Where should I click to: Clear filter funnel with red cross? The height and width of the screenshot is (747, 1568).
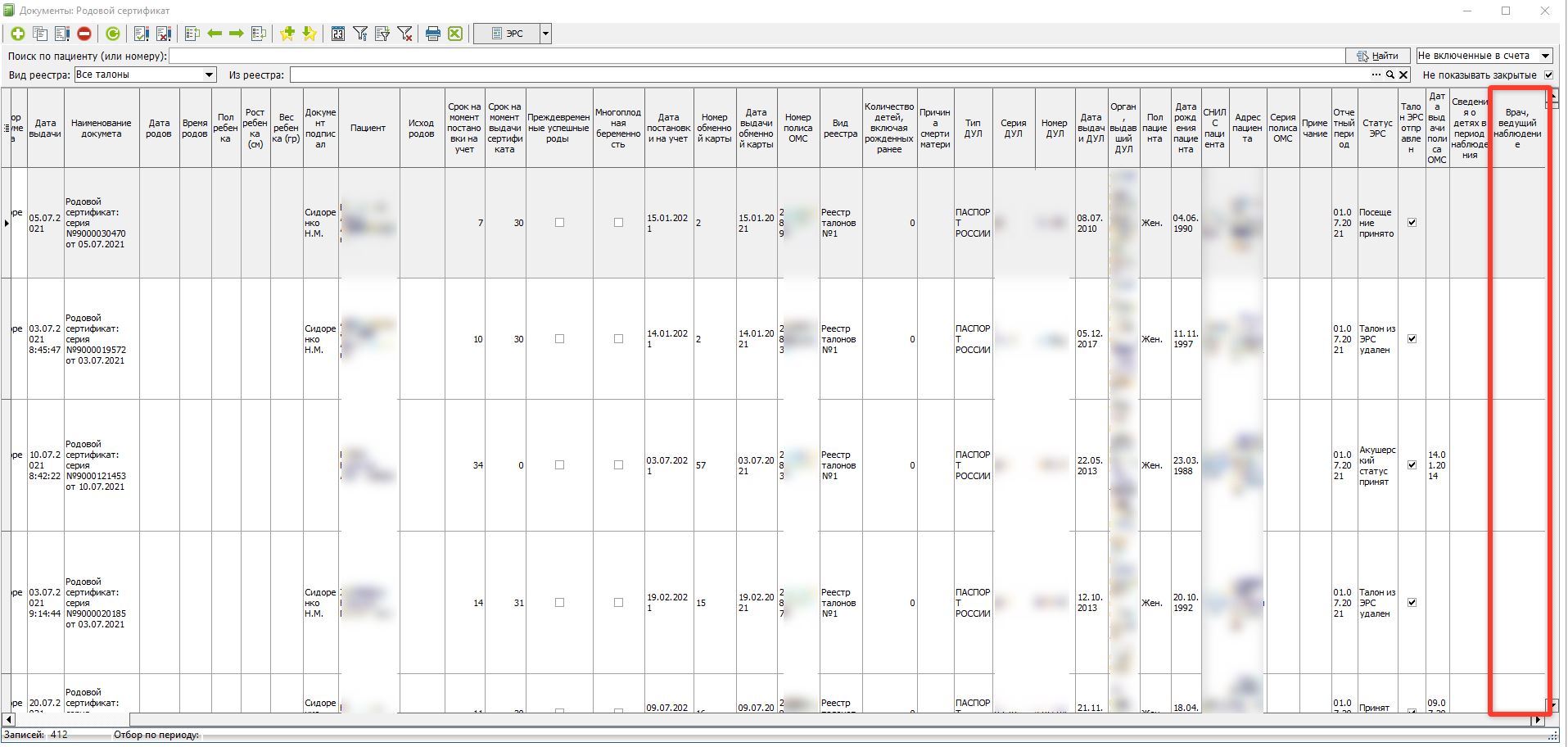click(x=404, y=34)
